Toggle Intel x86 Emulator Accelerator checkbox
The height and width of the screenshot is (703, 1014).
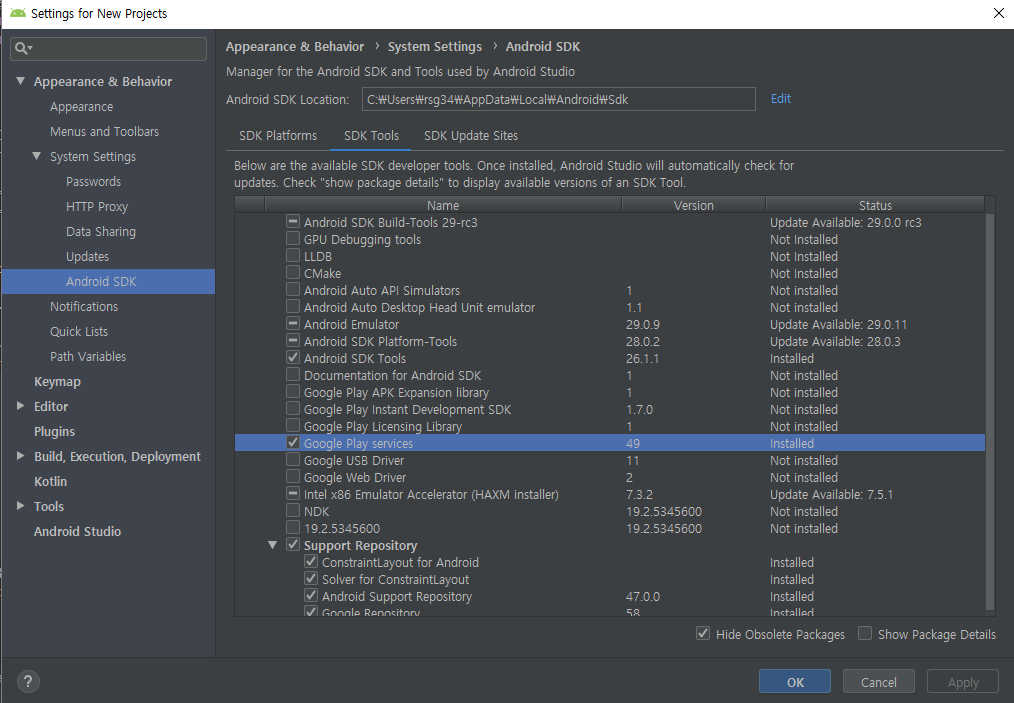click(293, 493)
